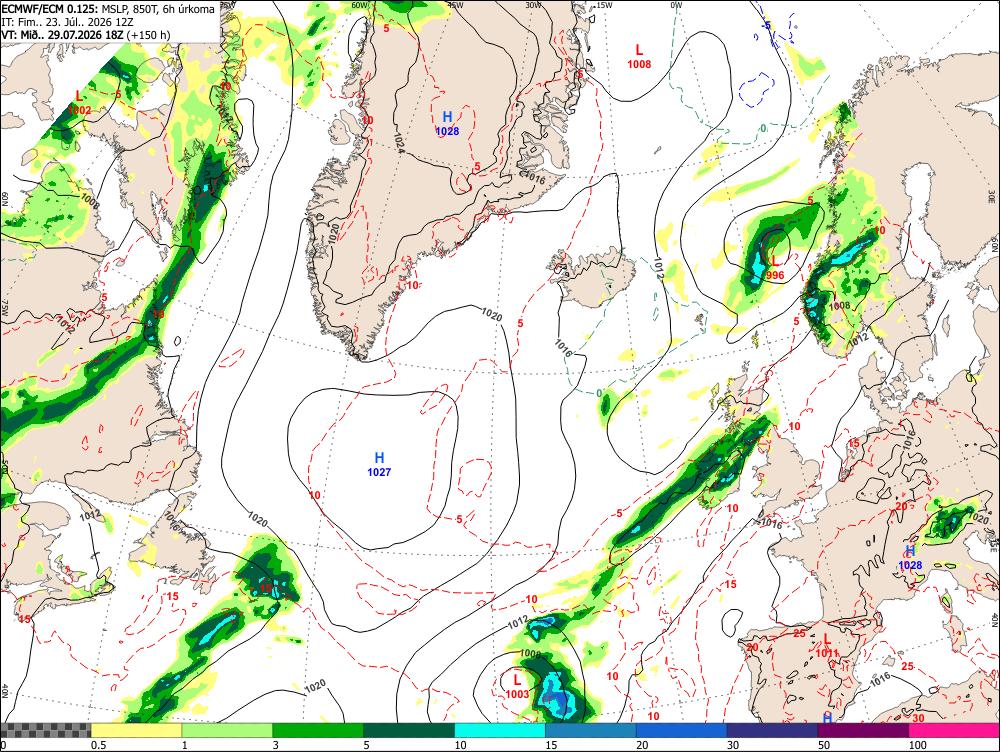Pick the yellow 0.5–1 legend swatch
Image resolution: width=1000 pixels, height=752 pixels.
[136, 730]
